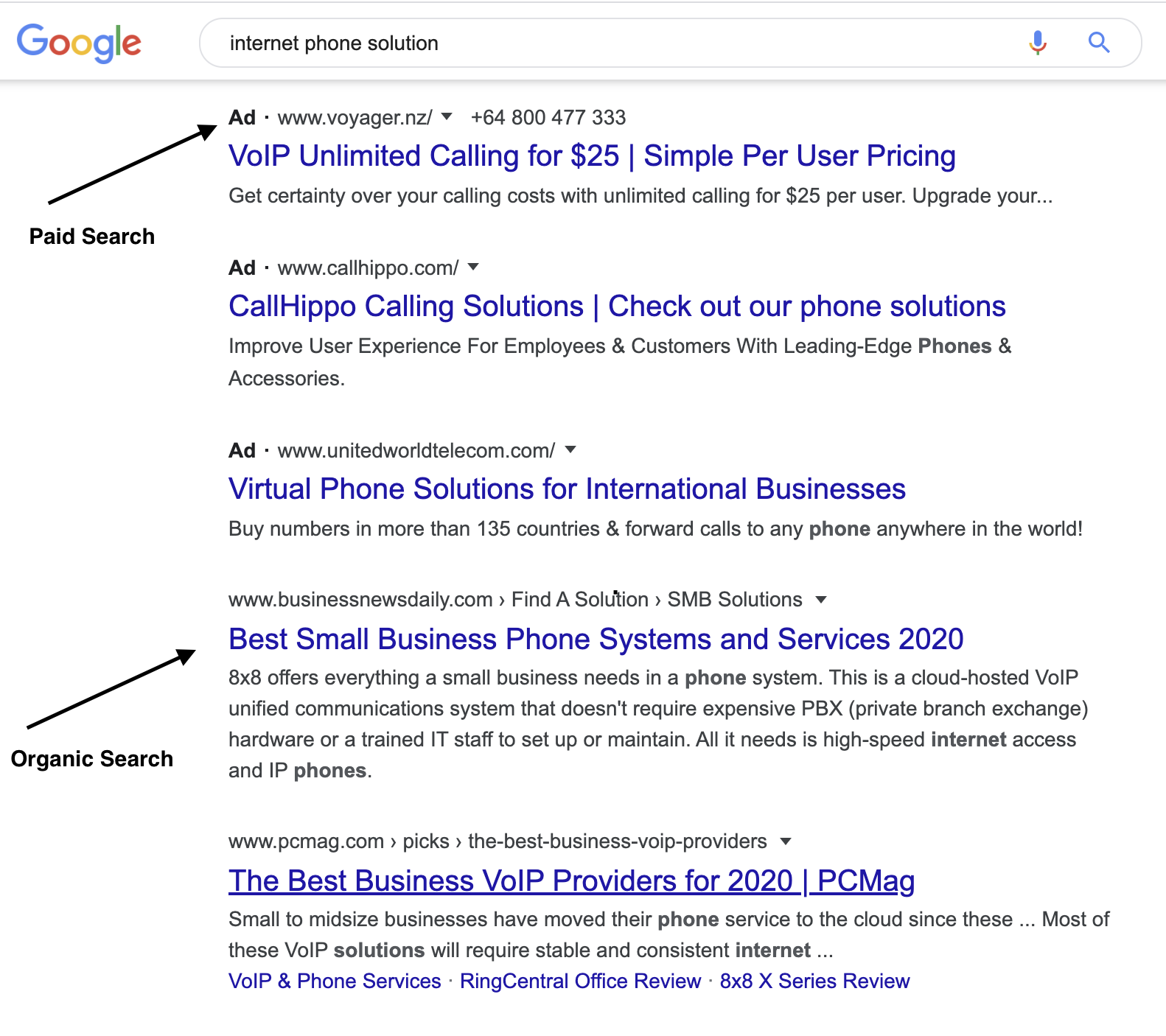Click the snippet beginning '8x8 offers everything'
Image resolution: width=1166 pixels, height=1036 pixels.
(658, 724)
